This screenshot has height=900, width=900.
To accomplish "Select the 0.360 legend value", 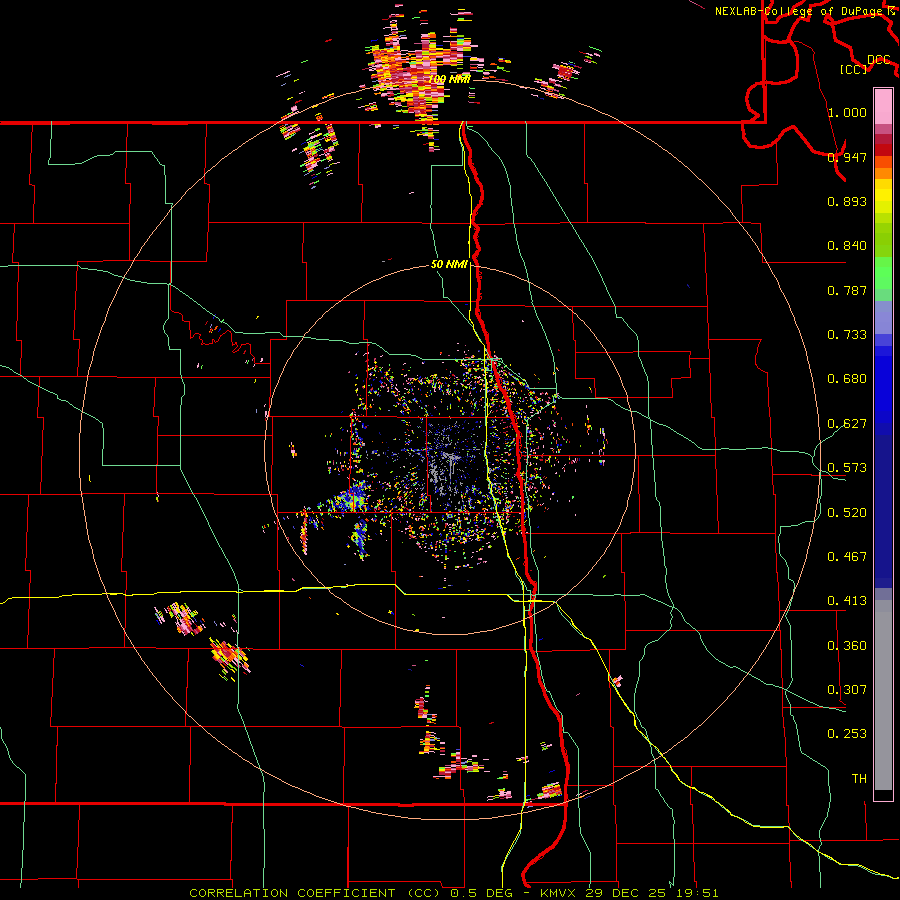I will pos(847,646).
